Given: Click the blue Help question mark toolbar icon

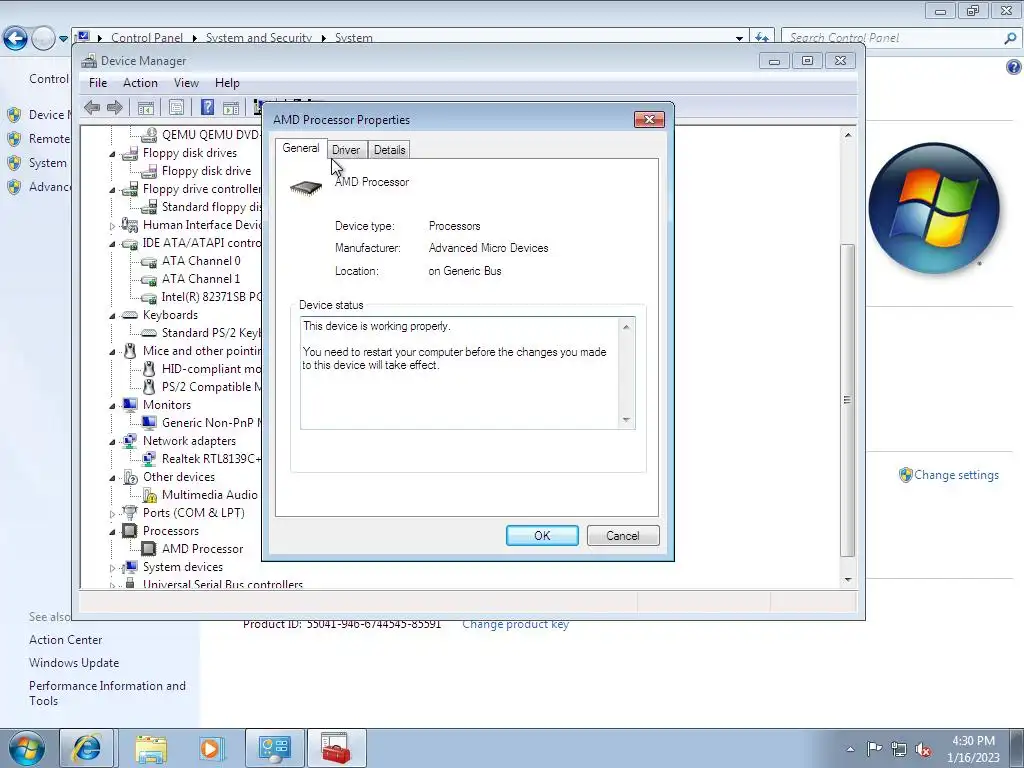Looking at the screenshot, I should click(207, 107).
